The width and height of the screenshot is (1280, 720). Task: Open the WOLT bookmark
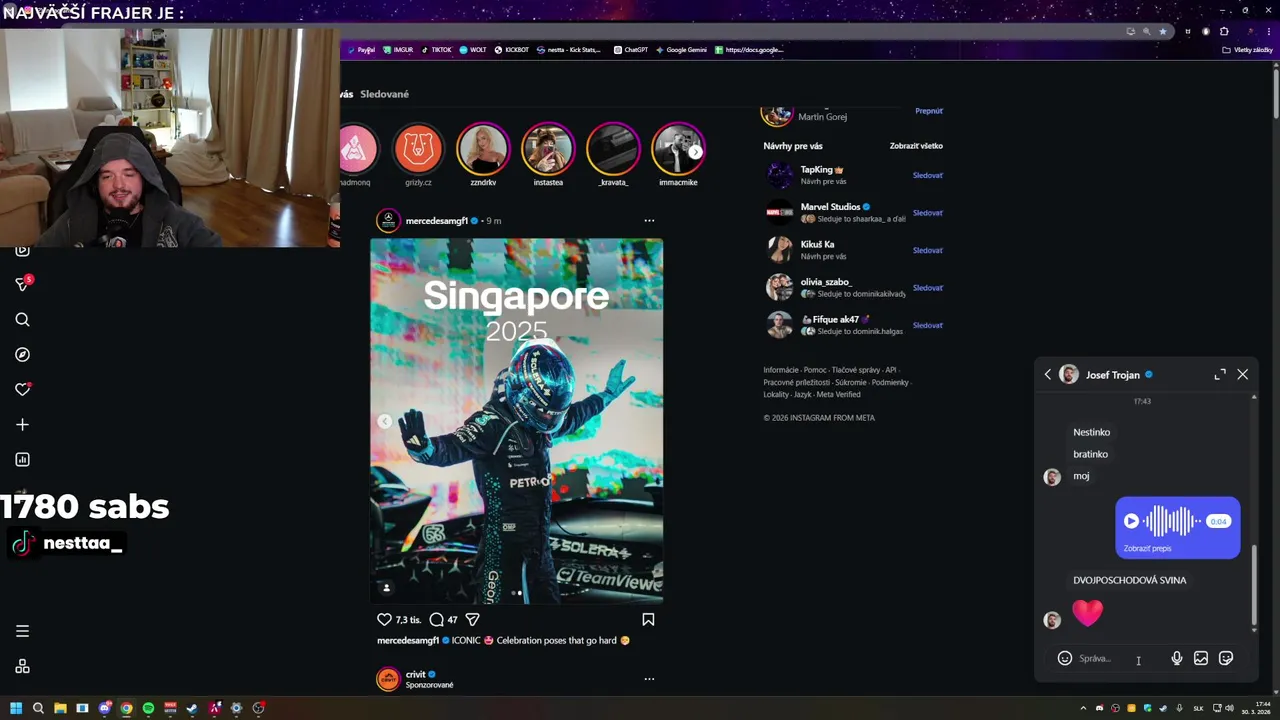click(x=473, y=49)
